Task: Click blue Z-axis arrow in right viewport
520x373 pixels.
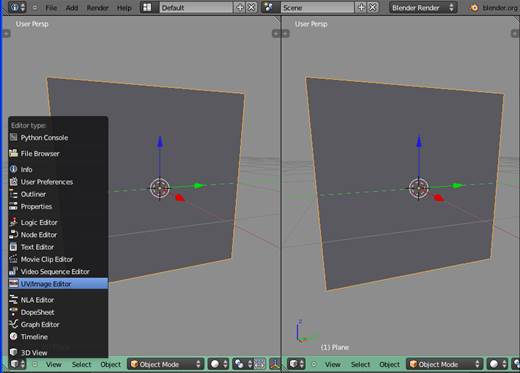Action: coord(419,142)
